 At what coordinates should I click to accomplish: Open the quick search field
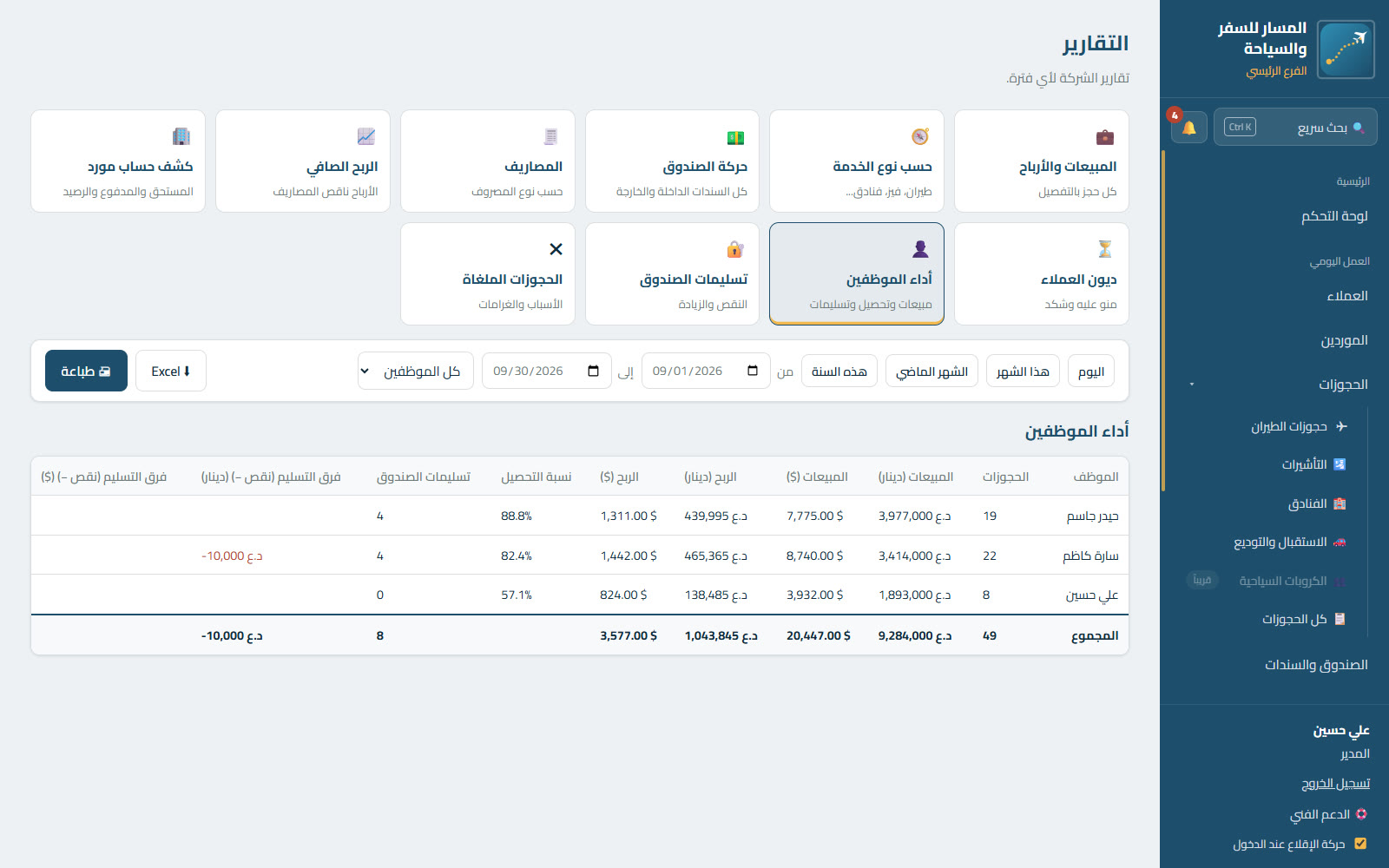1295,128
